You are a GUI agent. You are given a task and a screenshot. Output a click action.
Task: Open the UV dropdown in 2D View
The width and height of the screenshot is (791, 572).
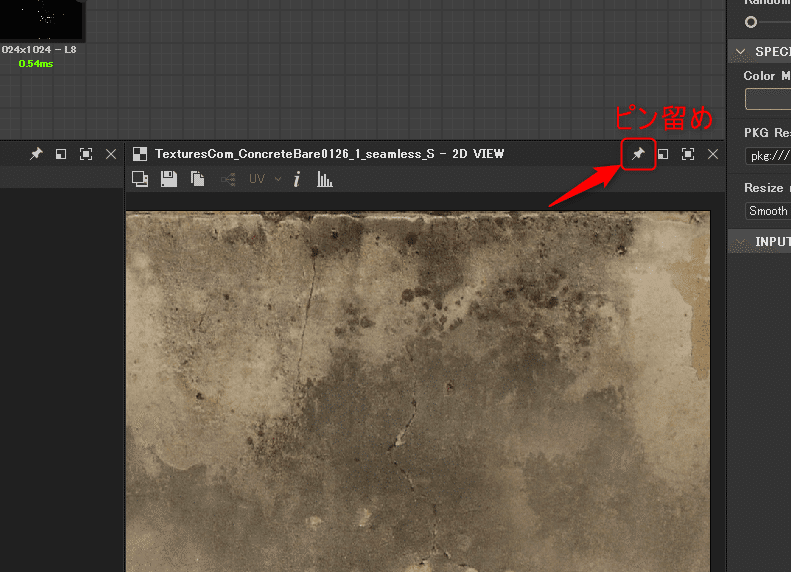pos(265,179)
